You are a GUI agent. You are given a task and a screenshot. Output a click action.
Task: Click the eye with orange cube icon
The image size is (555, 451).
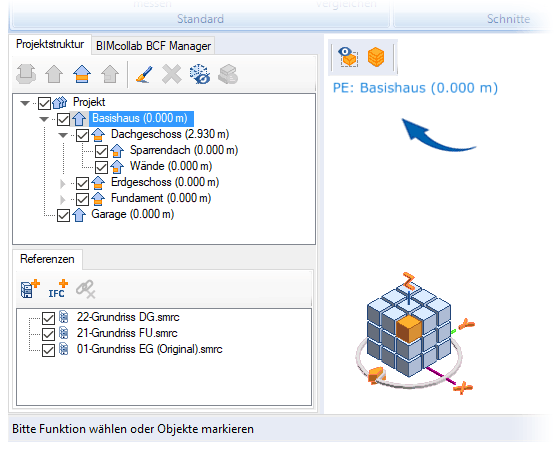(348, 57)
